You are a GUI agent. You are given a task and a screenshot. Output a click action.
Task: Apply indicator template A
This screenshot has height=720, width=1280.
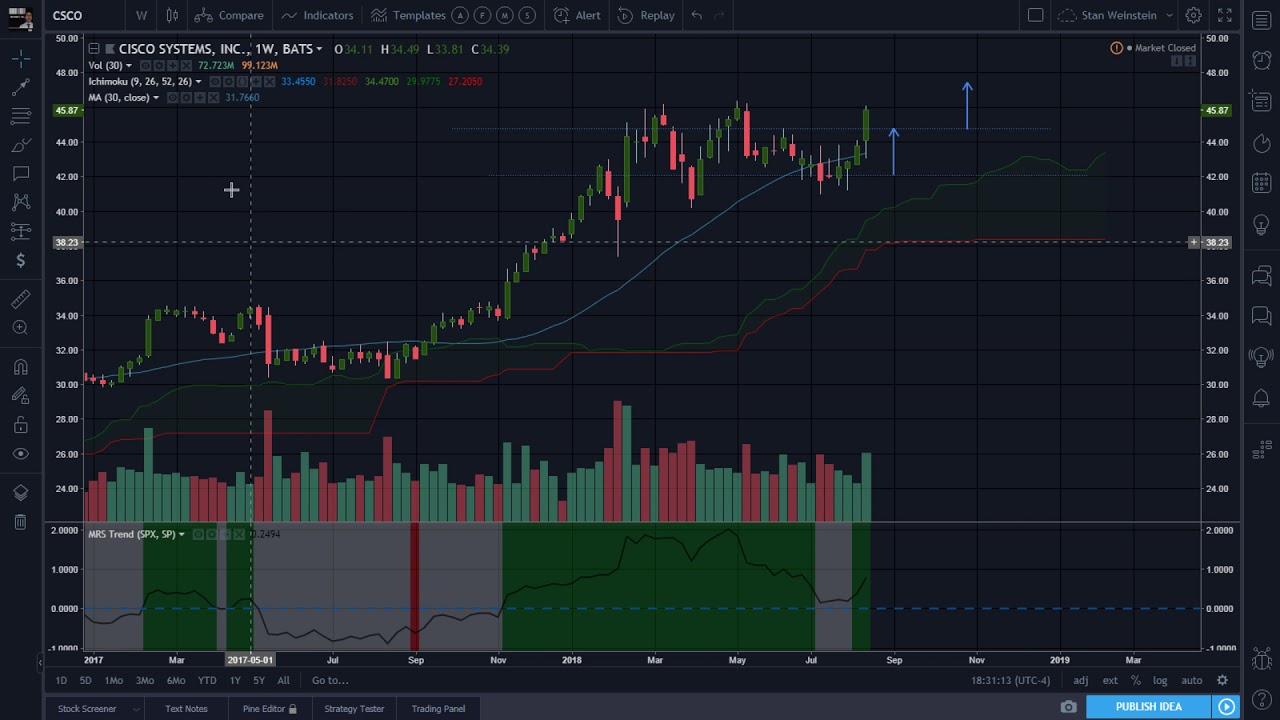click(460, 15)
